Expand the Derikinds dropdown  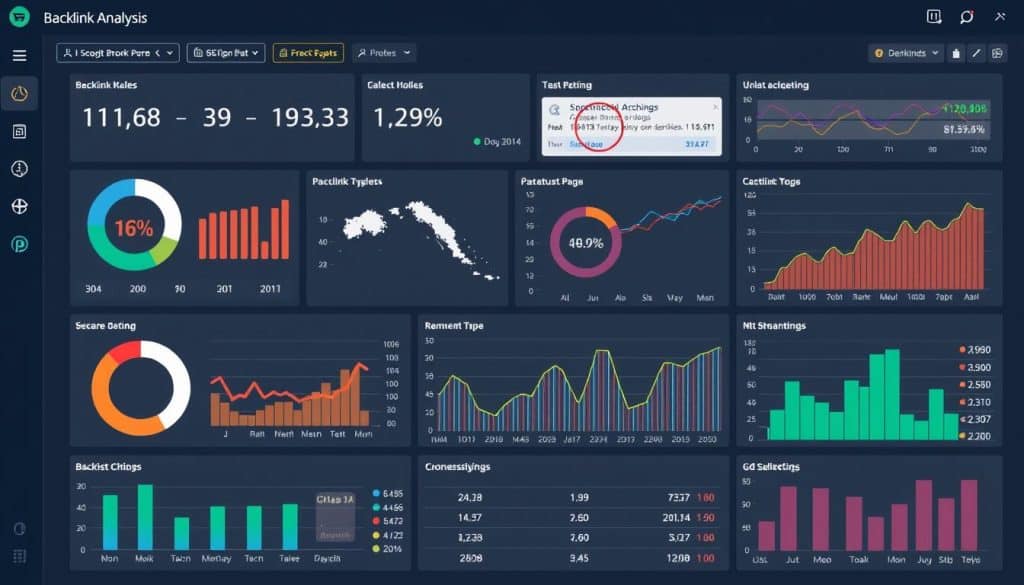(906, 53)
